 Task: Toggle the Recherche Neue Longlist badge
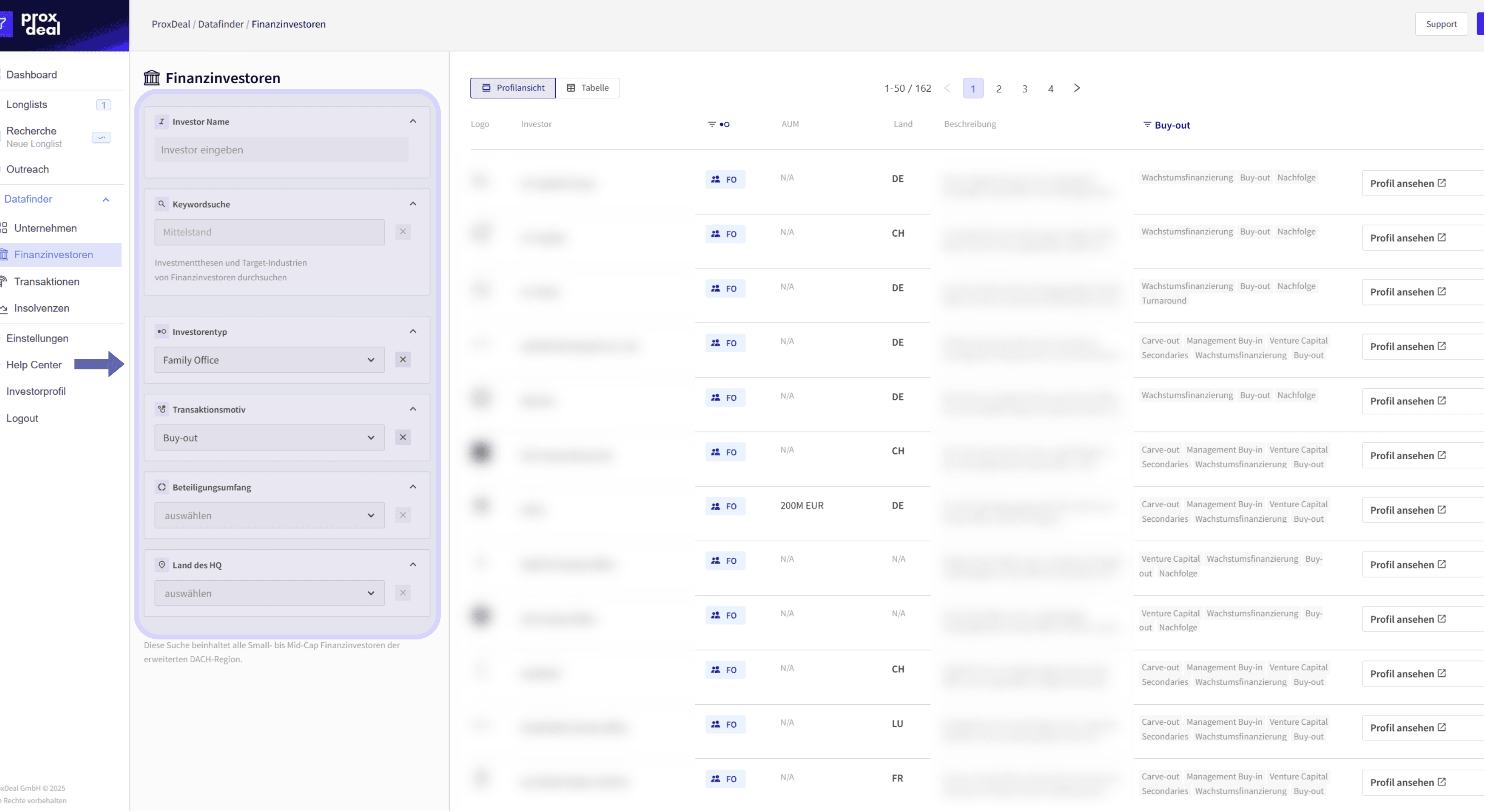coord(101,137)
